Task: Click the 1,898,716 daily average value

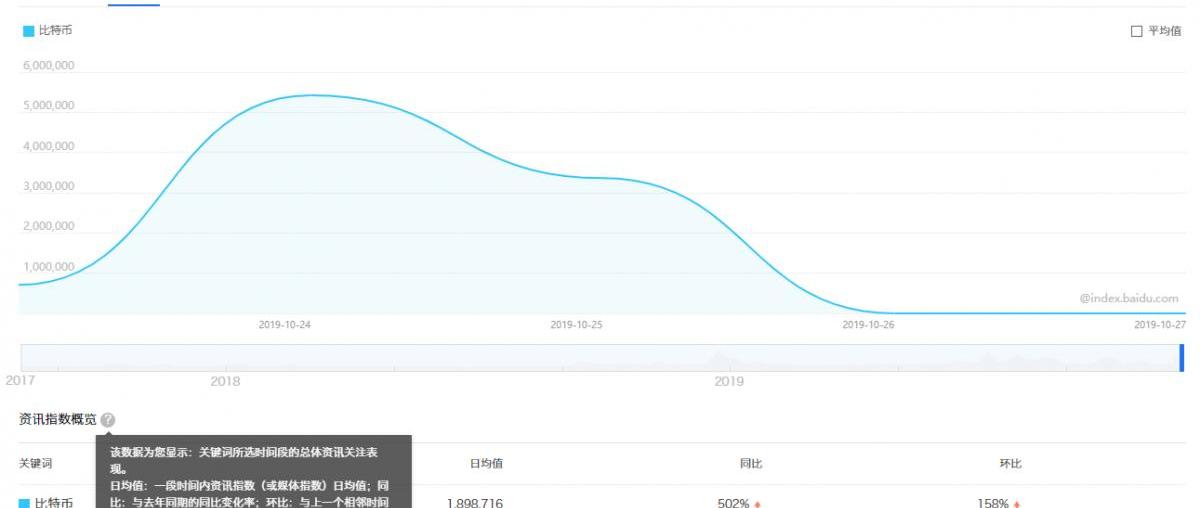Action: point(474,502)
